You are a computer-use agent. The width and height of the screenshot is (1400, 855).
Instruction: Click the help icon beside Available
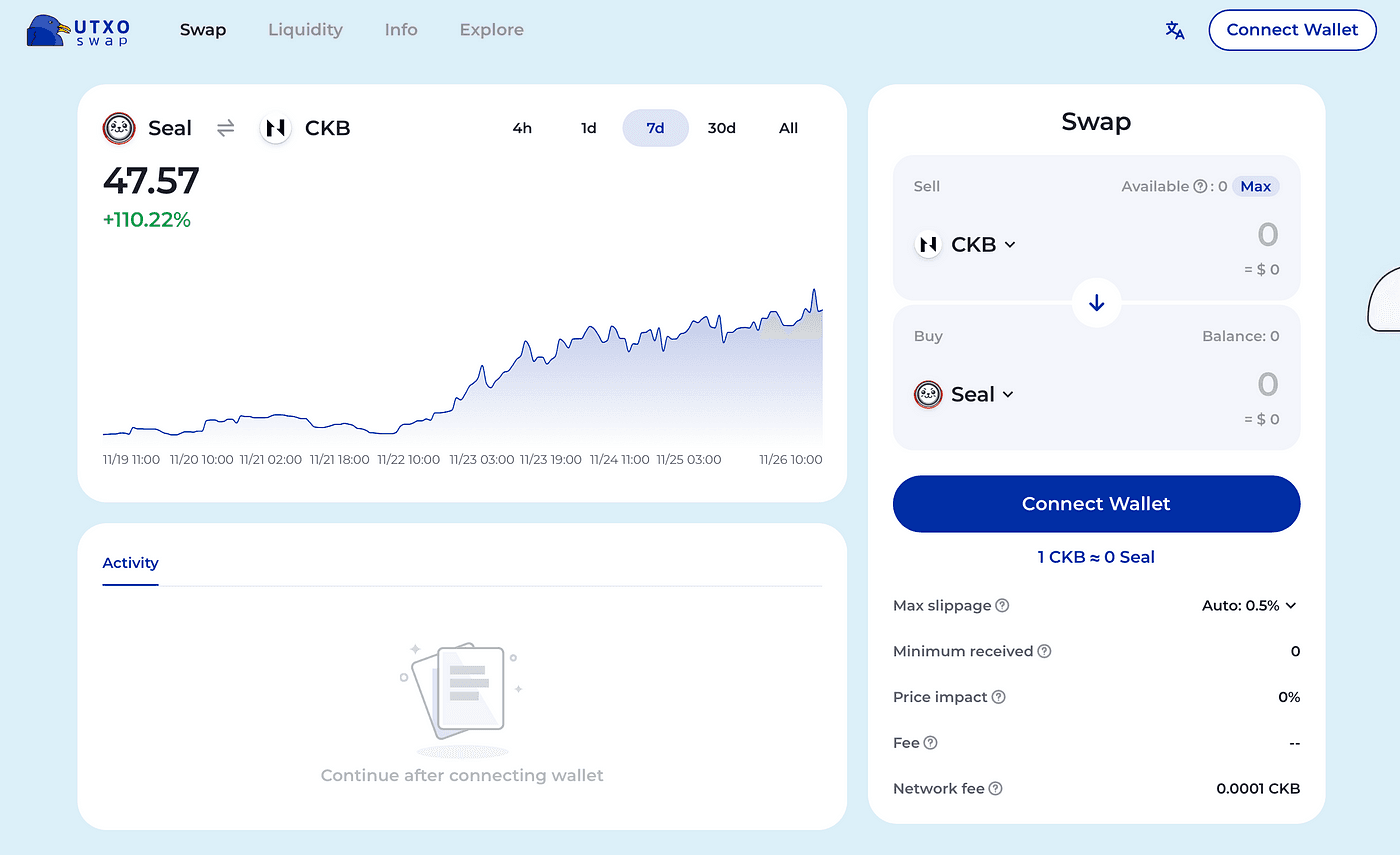pyautogui.click(x=1200, y=186)
